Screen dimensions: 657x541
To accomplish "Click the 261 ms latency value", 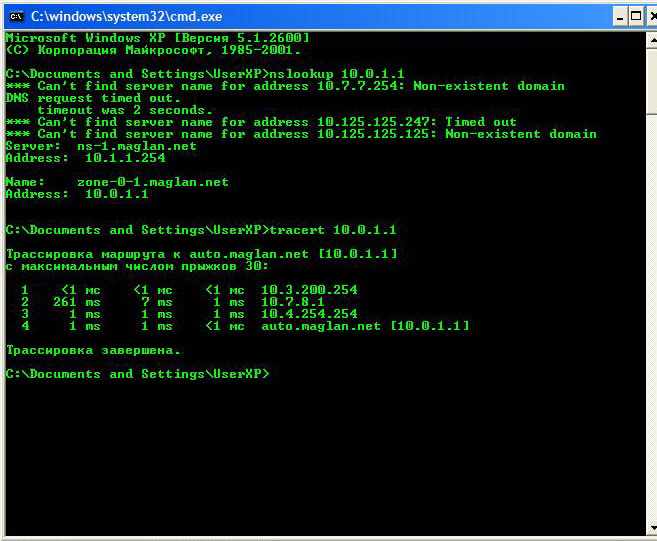I will pyautogui.click(x=78, y=302).
